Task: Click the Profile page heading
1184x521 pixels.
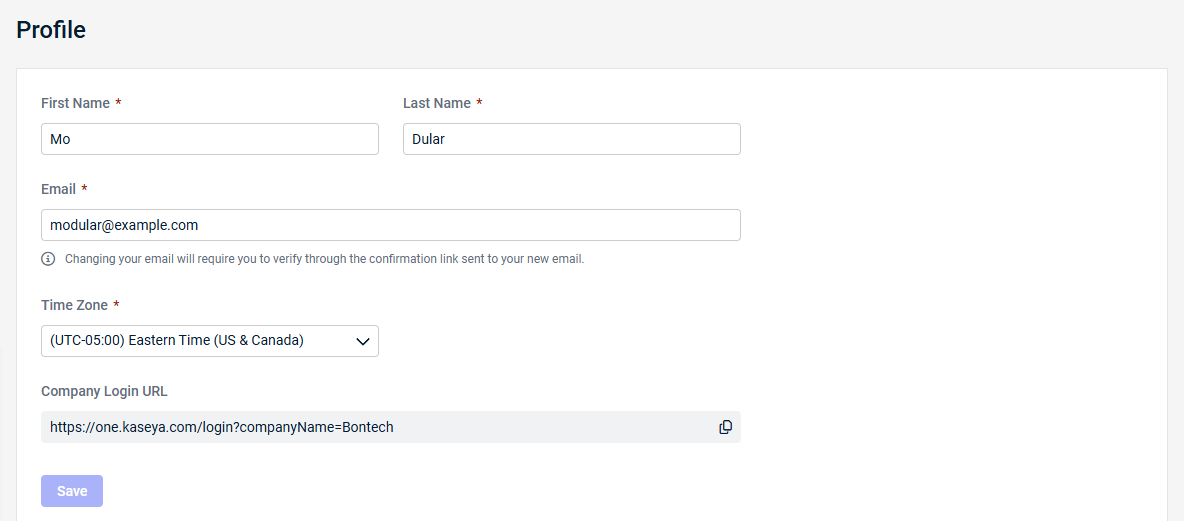Action: coord(51,29)
